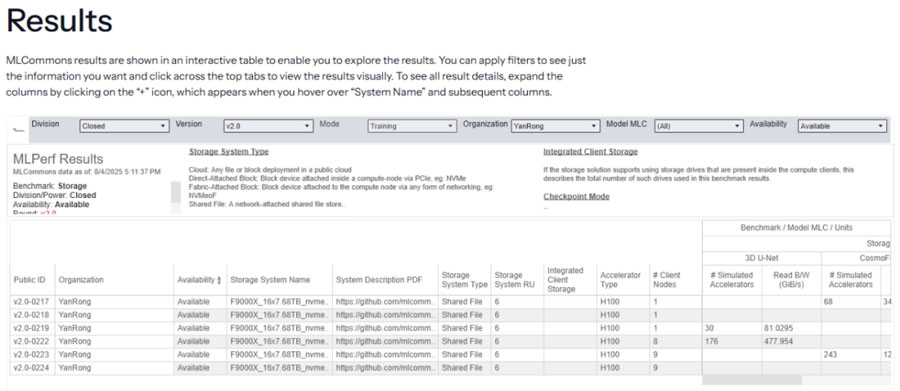Viewport: 900px width, 391px height.
Task: Click the 3D U-Net column group header
Action: click(762, 258)
